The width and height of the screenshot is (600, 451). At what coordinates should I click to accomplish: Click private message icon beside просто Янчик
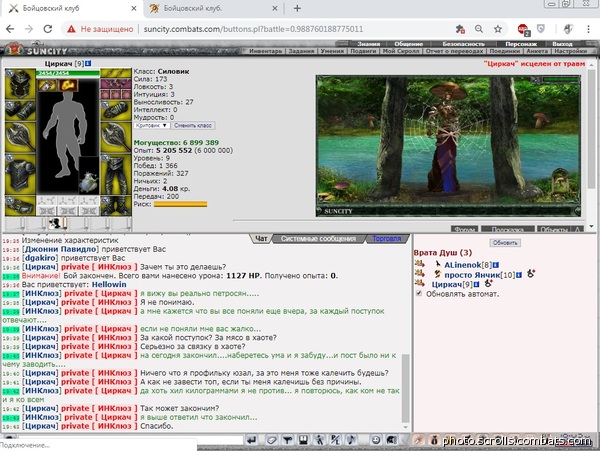[x=420, y=274]
